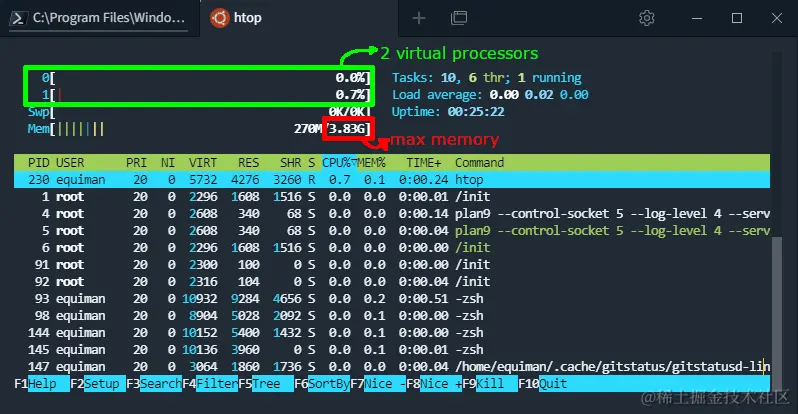Image resolution: width=798 pixels, height=414 pixels.
Task: Click F3 Search in the footer bar
Action: click(x=154, y=383)
